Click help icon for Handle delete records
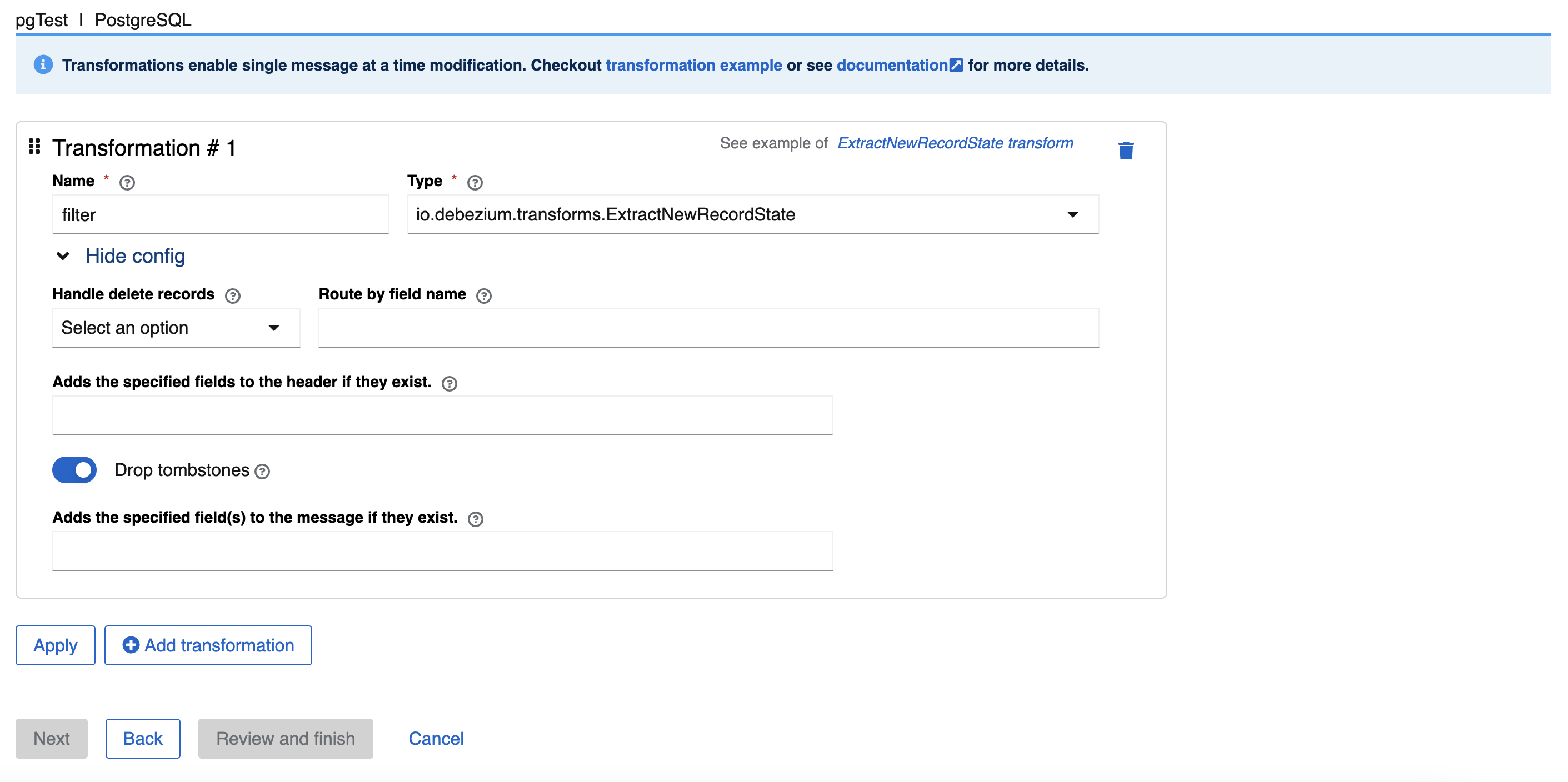The height and width of the screenshot is (782, 1568). click(x=232, y=296)
